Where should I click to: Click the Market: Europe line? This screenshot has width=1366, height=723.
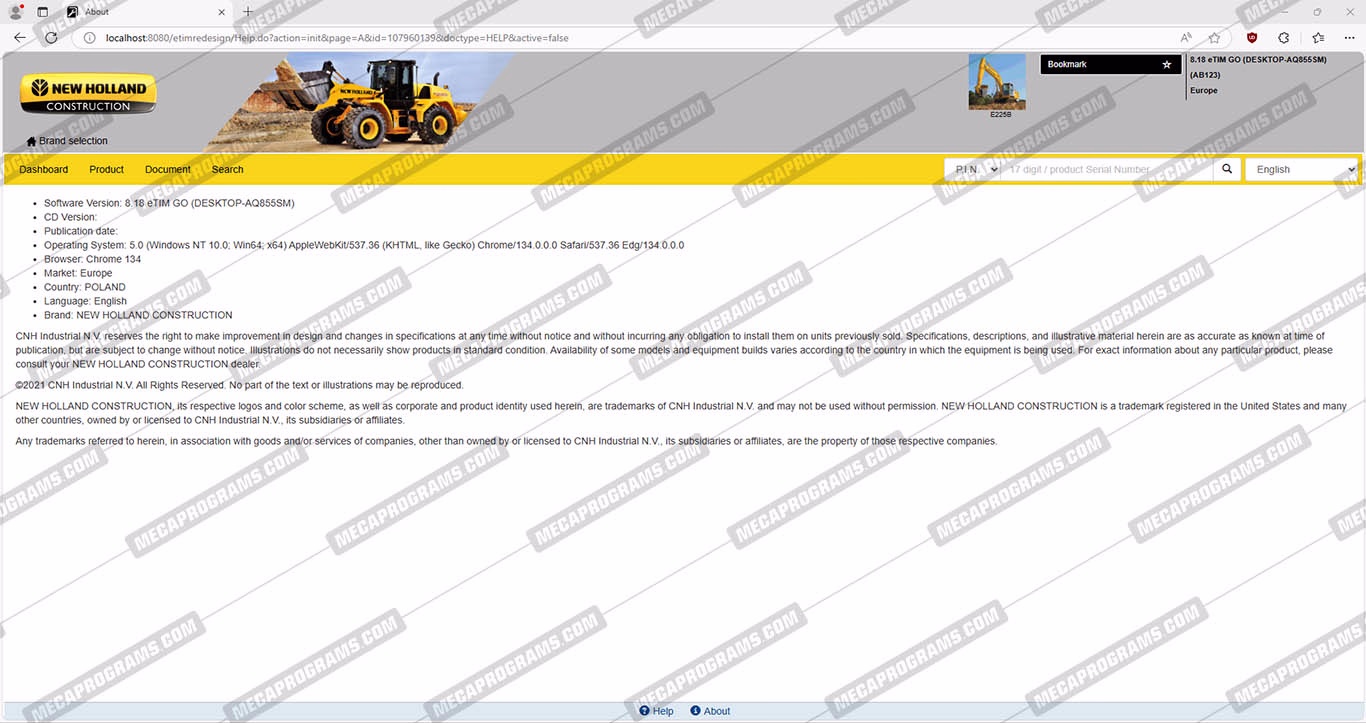pos(78,273)
